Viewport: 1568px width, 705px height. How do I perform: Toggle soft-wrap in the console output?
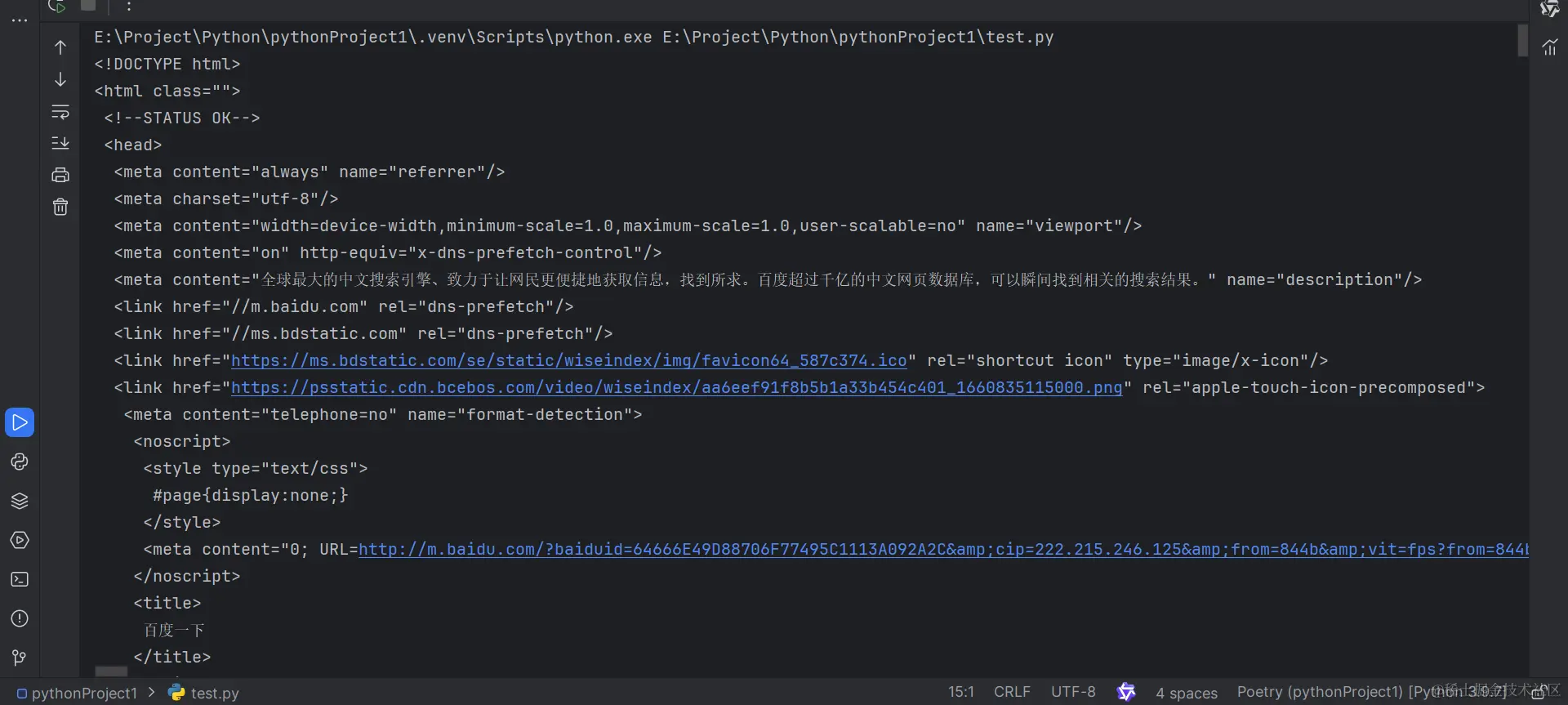[60, 111]
